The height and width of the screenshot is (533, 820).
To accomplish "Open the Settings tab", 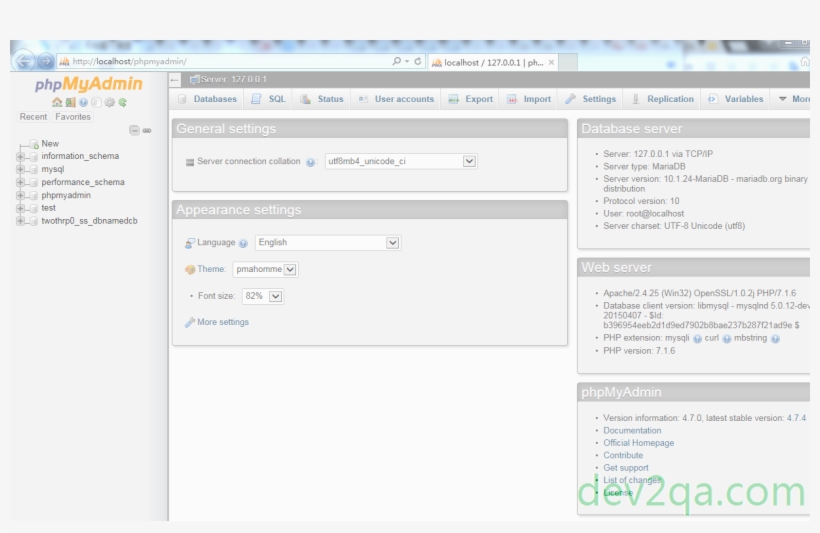I will (590, 99).
